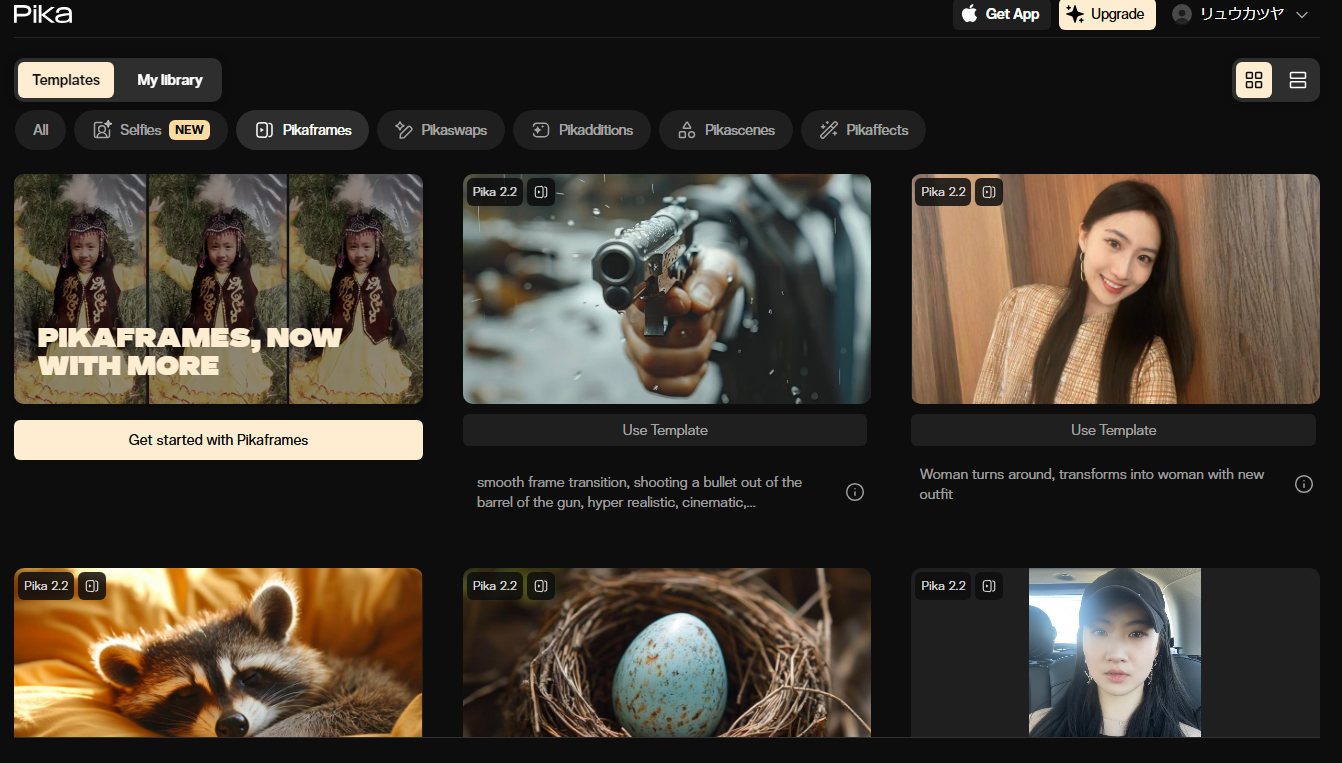The height and width of the screenshot is (763, 1342).
Task: Filter templates by Pikaffects
Action: [863, 130]
